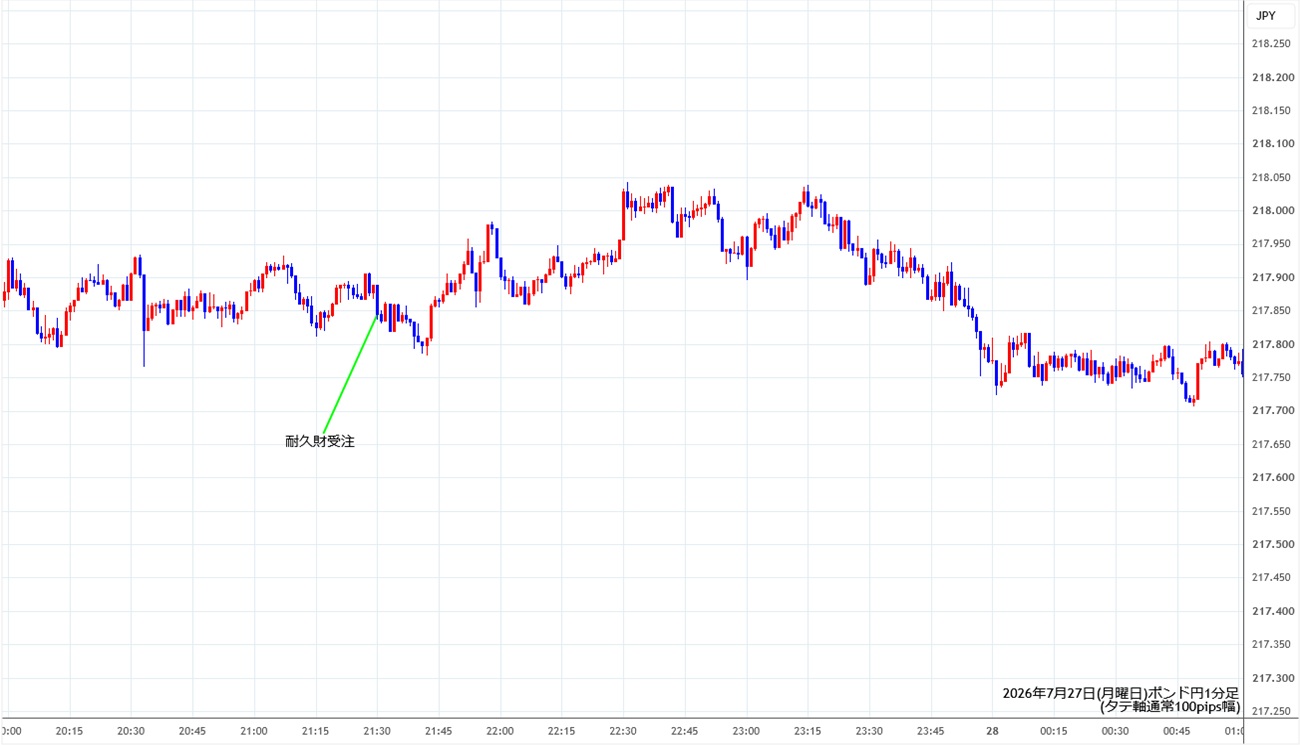Viewport: 1300px width, 745px height.
Task: Click the 217.350 price axis label
Action: pos(1270,644)
